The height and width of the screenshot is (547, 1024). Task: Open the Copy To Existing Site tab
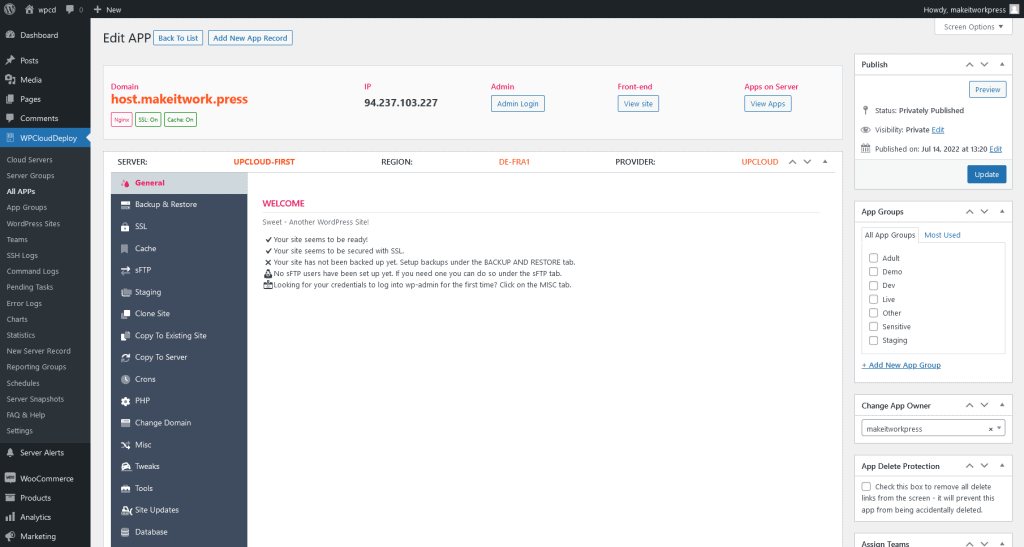coord(179,336)
